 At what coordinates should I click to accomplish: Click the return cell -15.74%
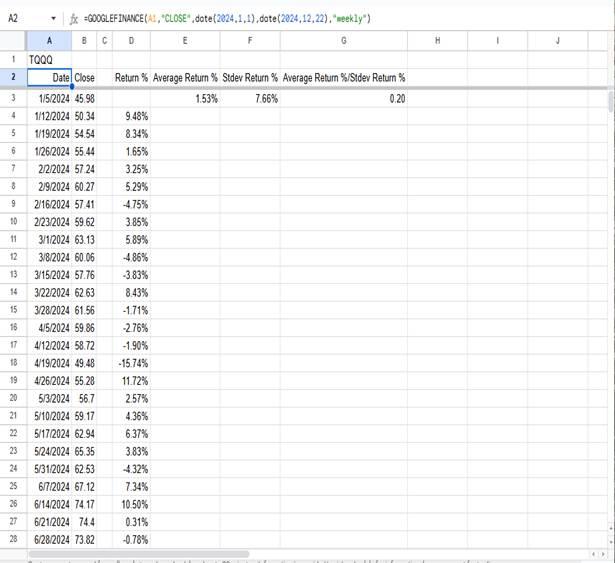point(131,363)
